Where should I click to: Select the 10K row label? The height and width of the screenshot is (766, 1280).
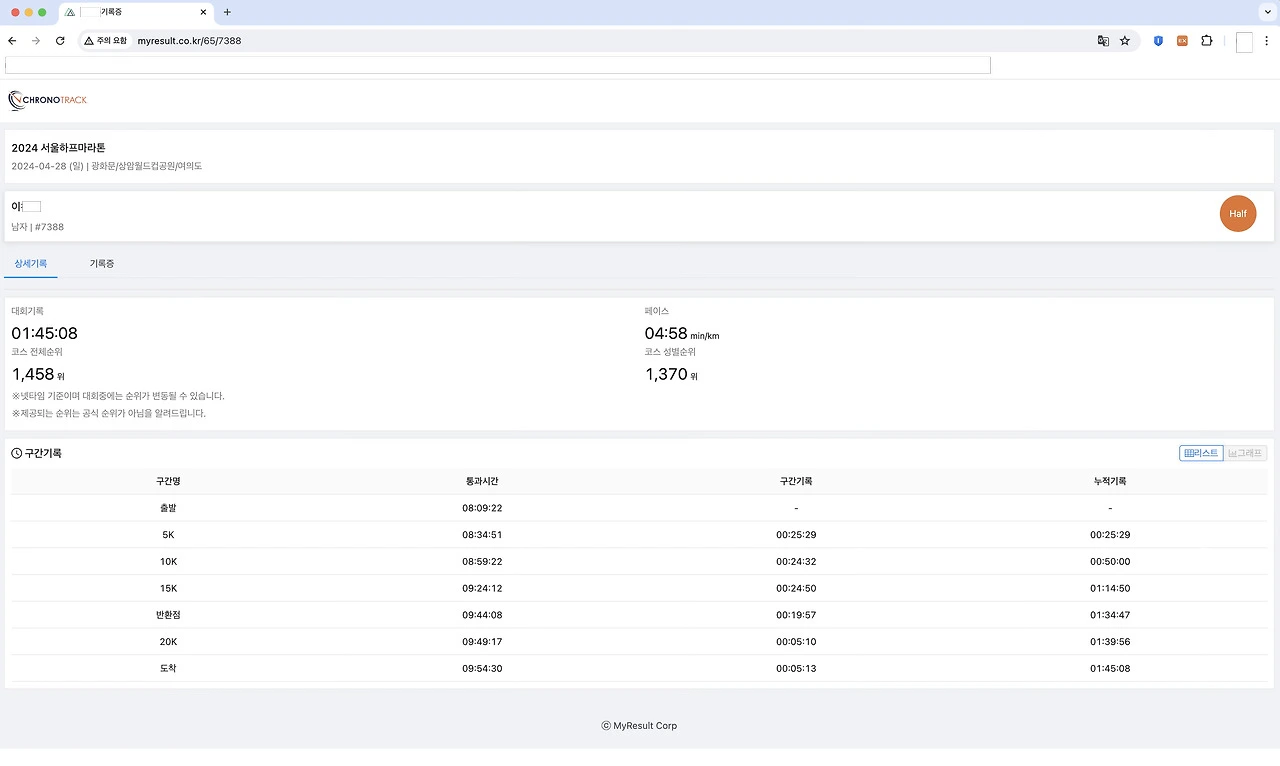point(168,562)
